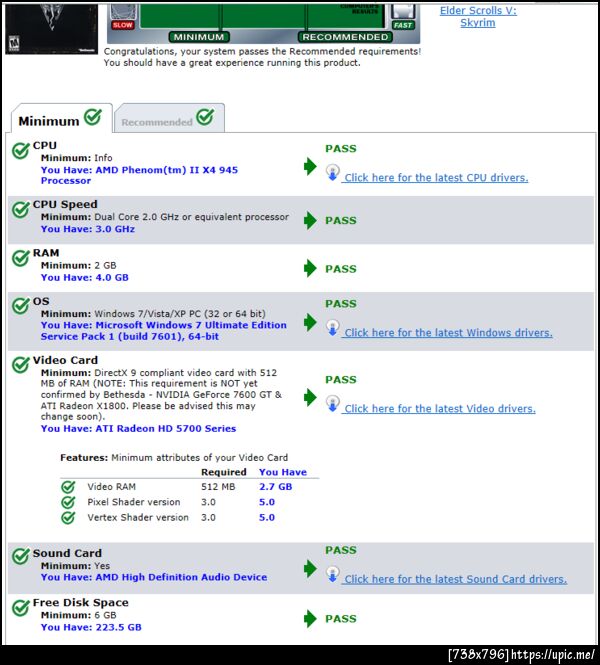Click the Skyrim game cover thumbnail
Viewport: 600px width, 665px height.
pyautogui.click(x=51, y=28)
